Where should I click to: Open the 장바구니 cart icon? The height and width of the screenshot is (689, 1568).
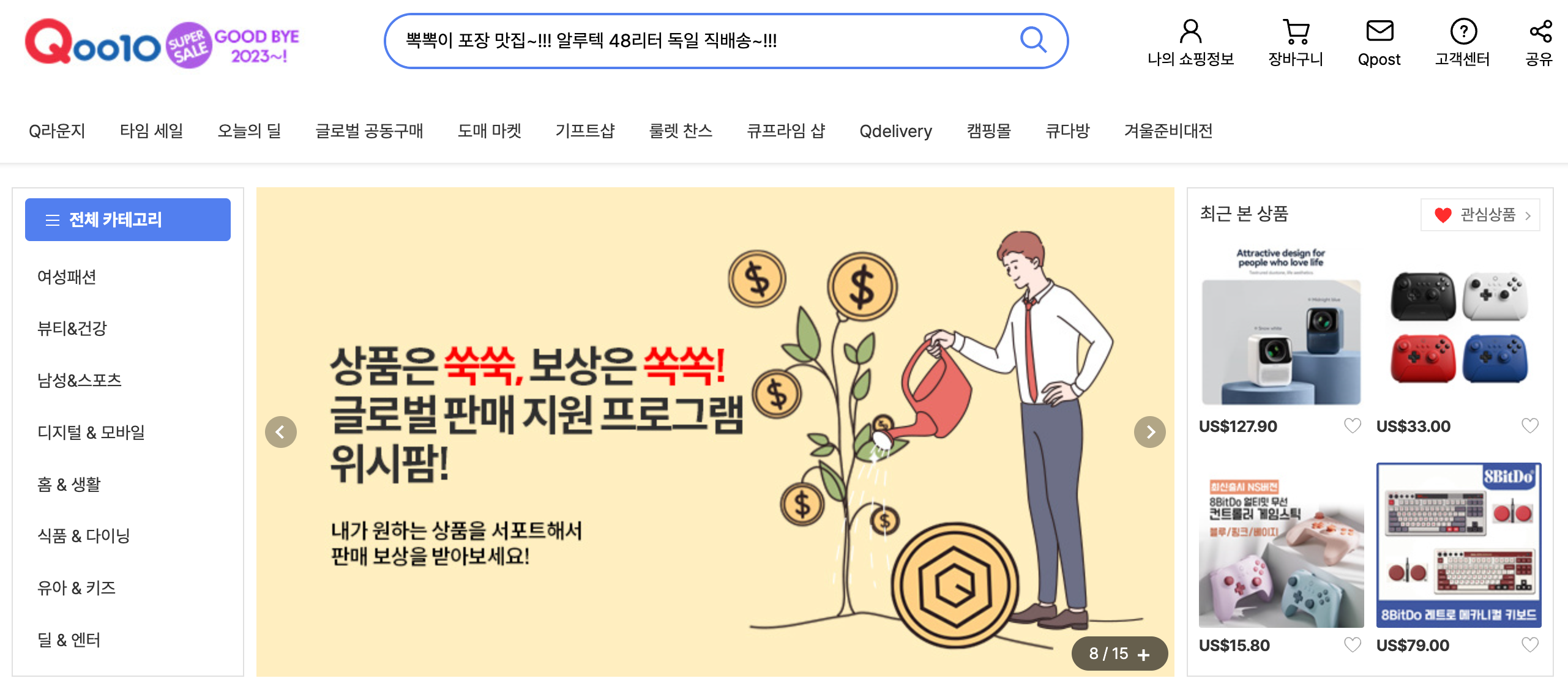click(x=1296, y=31)
